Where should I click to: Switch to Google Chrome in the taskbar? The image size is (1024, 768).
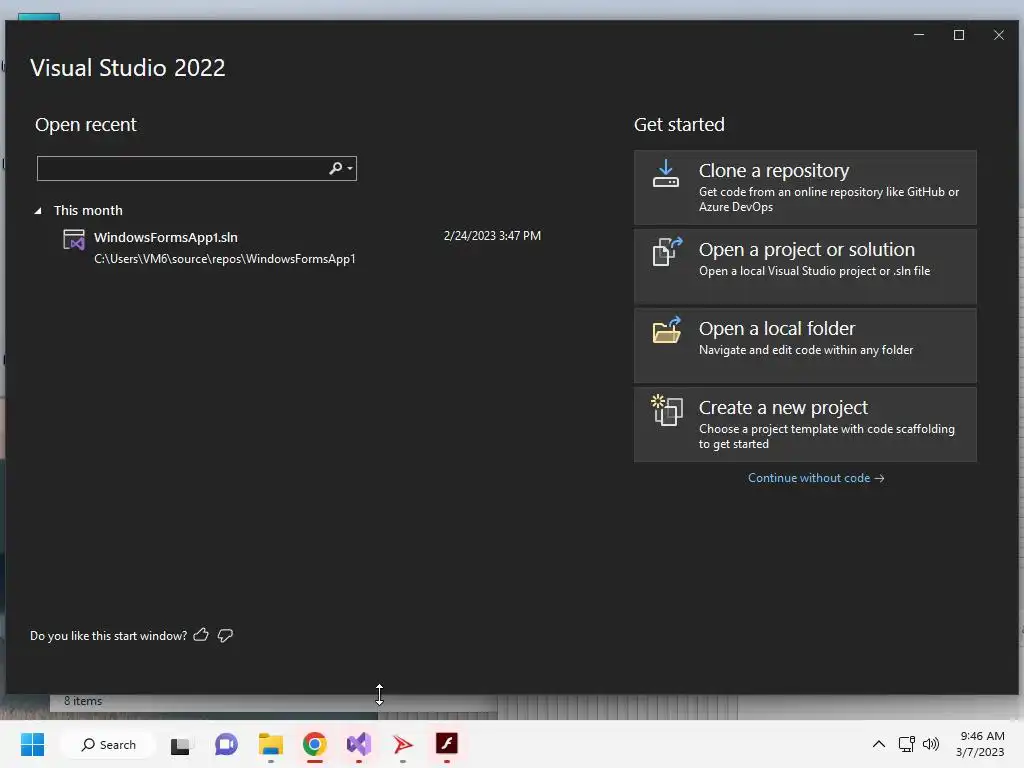click(315, 744)
